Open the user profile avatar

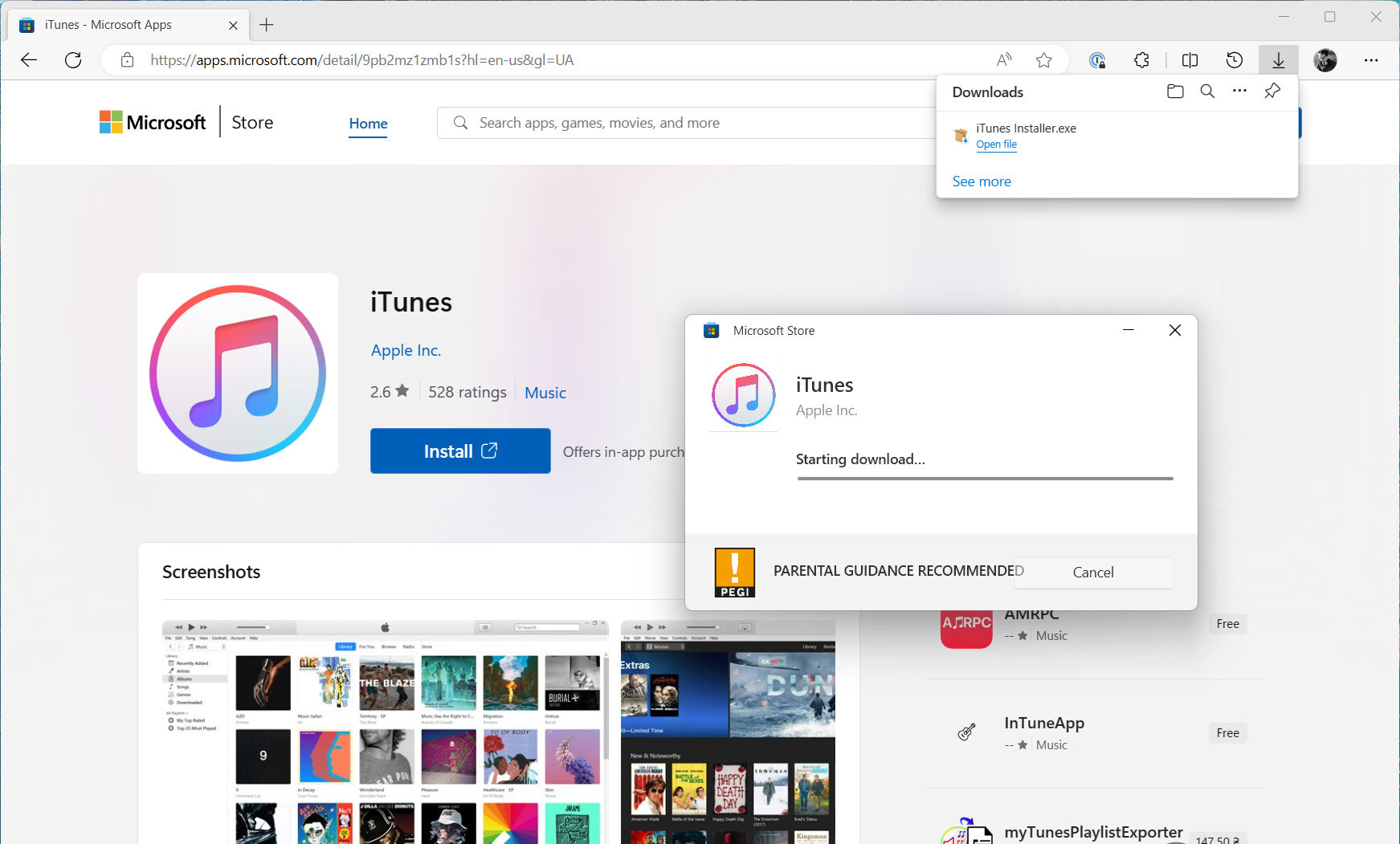[1325, 60]
